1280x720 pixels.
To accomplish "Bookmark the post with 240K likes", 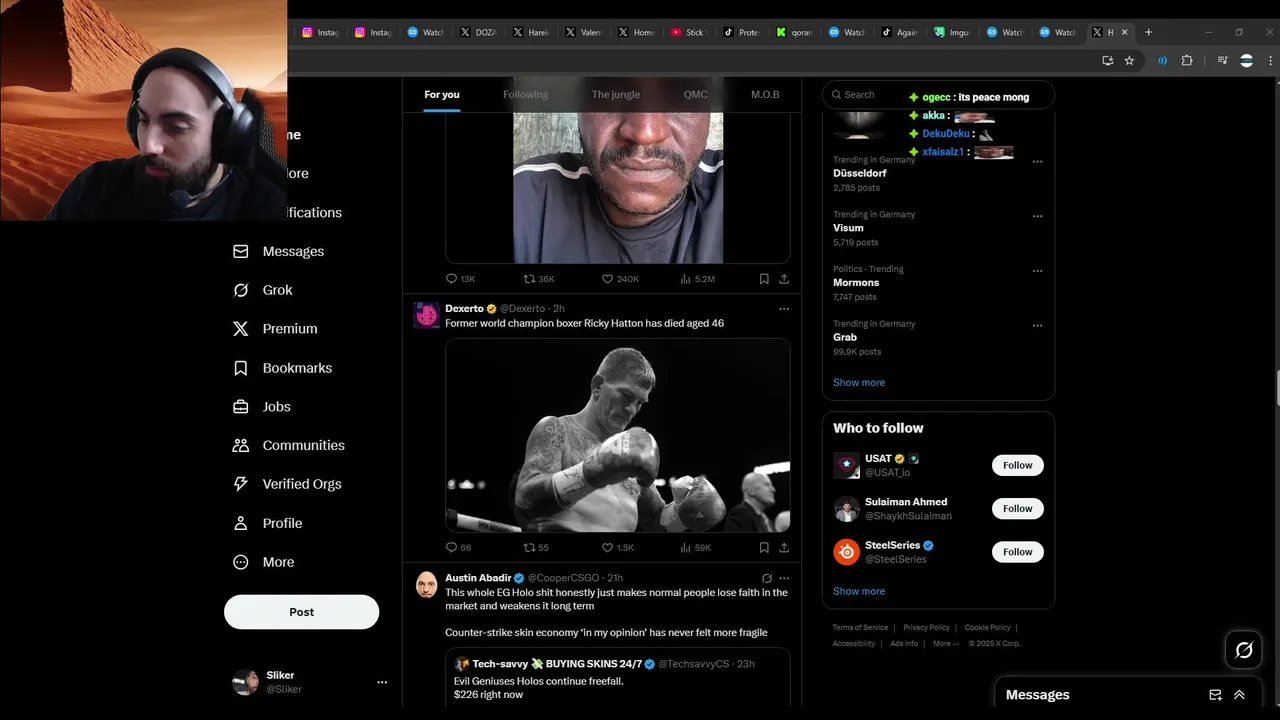I will (764, 279).
